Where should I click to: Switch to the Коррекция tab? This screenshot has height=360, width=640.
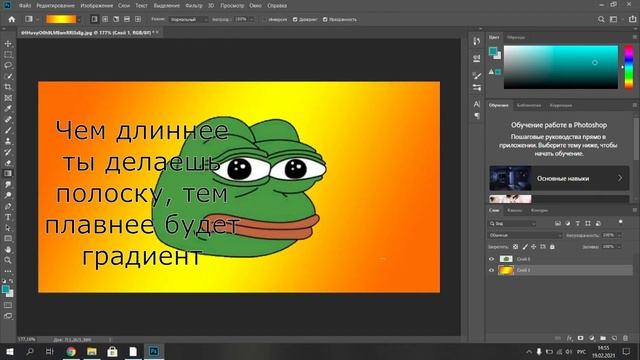click(560, 105)
